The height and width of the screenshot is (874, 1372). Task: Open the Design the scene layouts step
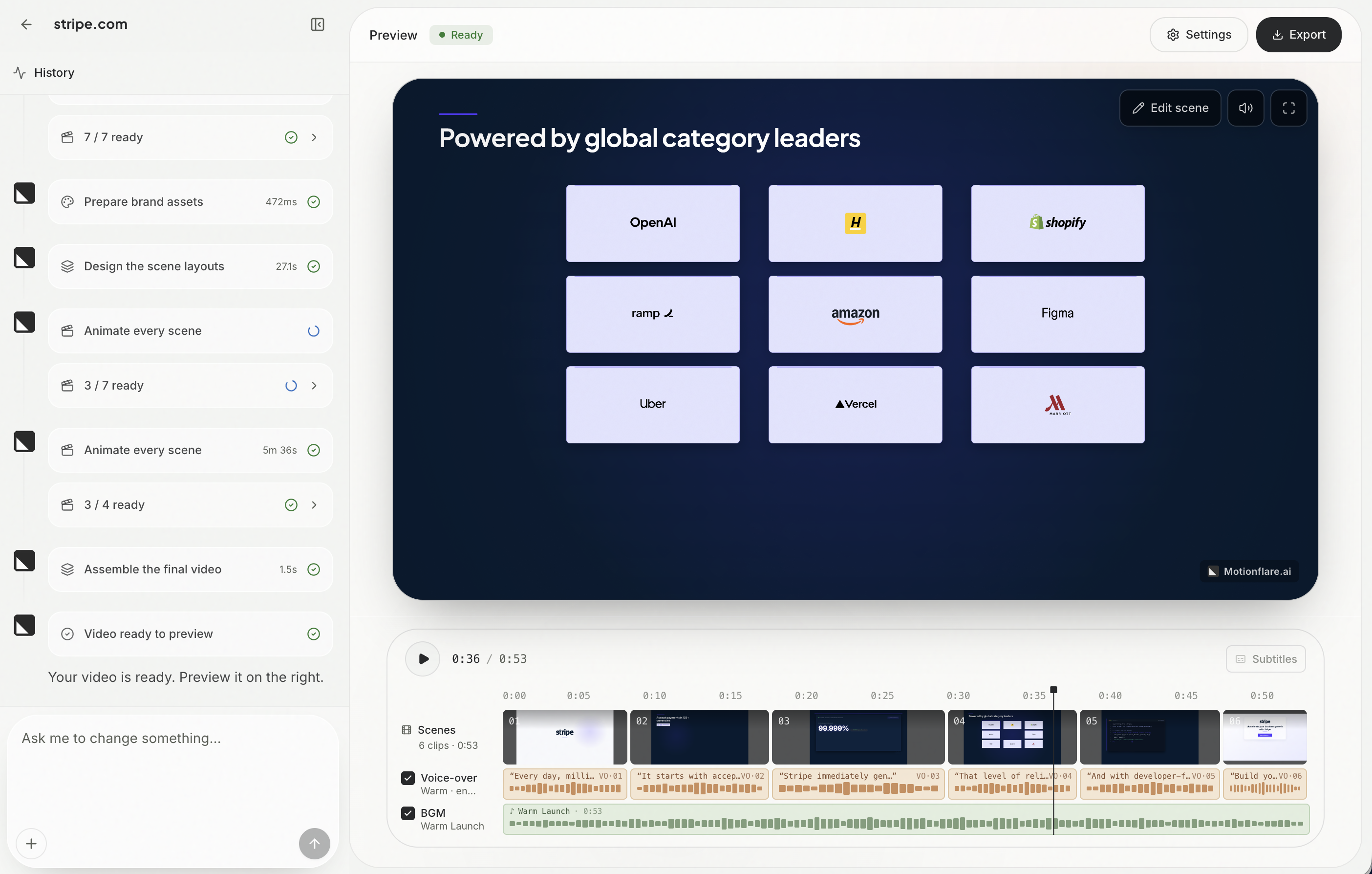pos(190,266)
